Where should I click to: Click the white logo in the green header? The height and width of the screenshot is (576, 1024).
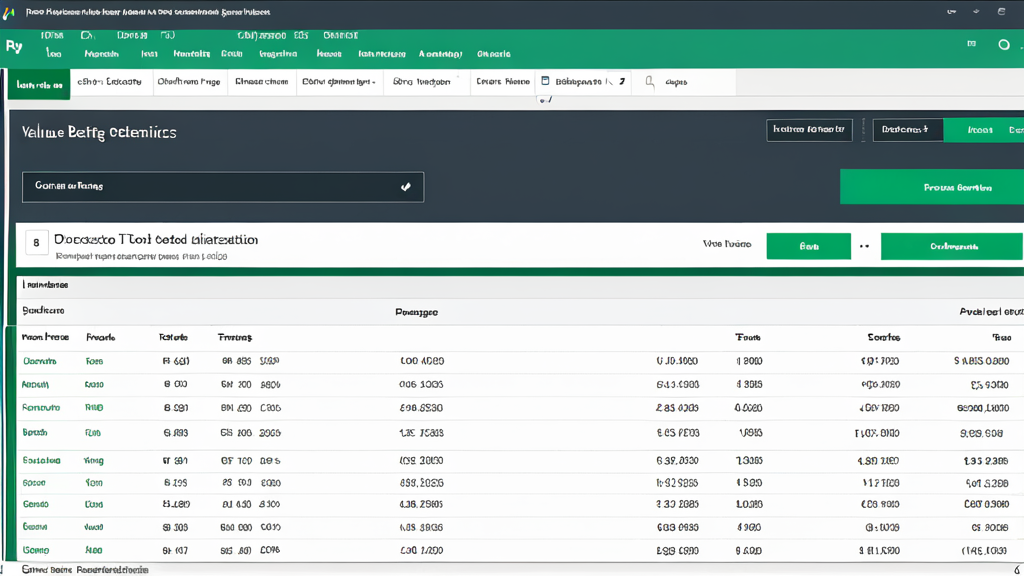(x=14, y=46)
